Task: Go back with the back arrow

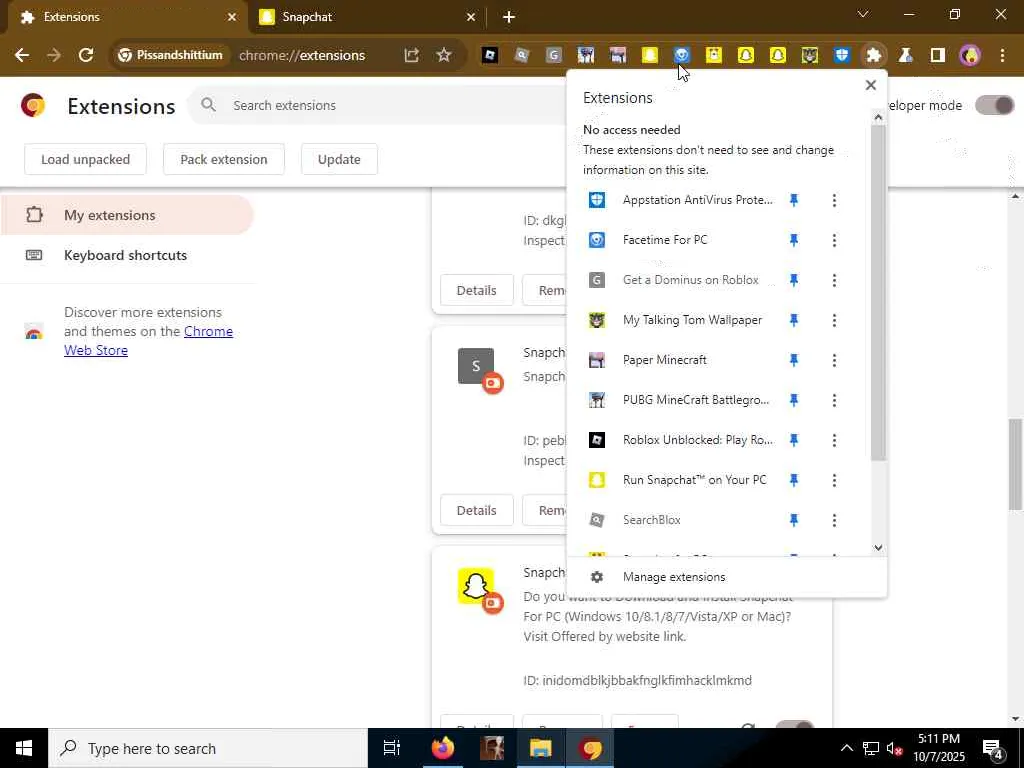Action: [22, 56]
